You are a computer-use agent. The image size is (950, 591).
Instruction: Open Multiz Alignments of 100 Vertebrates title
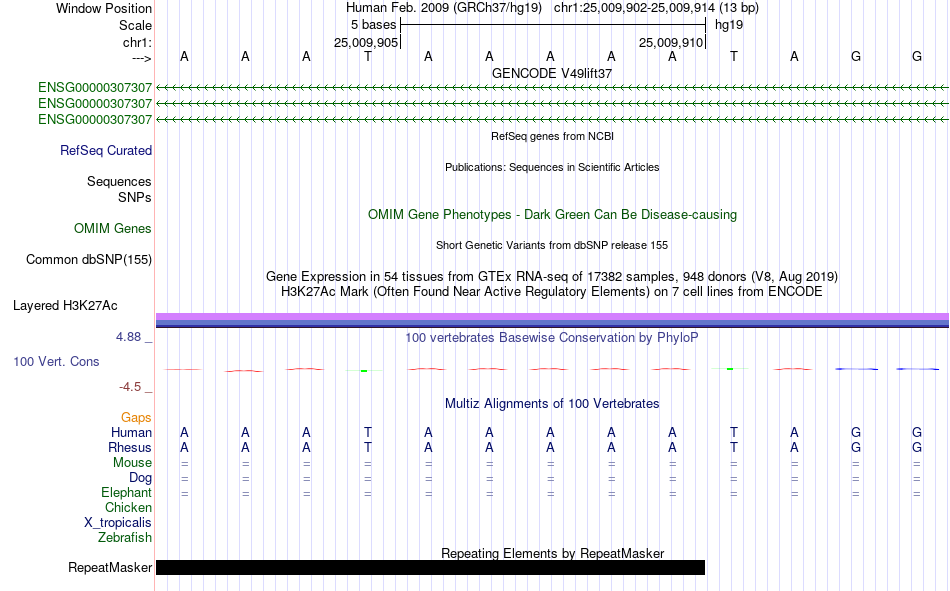(552, 404)
